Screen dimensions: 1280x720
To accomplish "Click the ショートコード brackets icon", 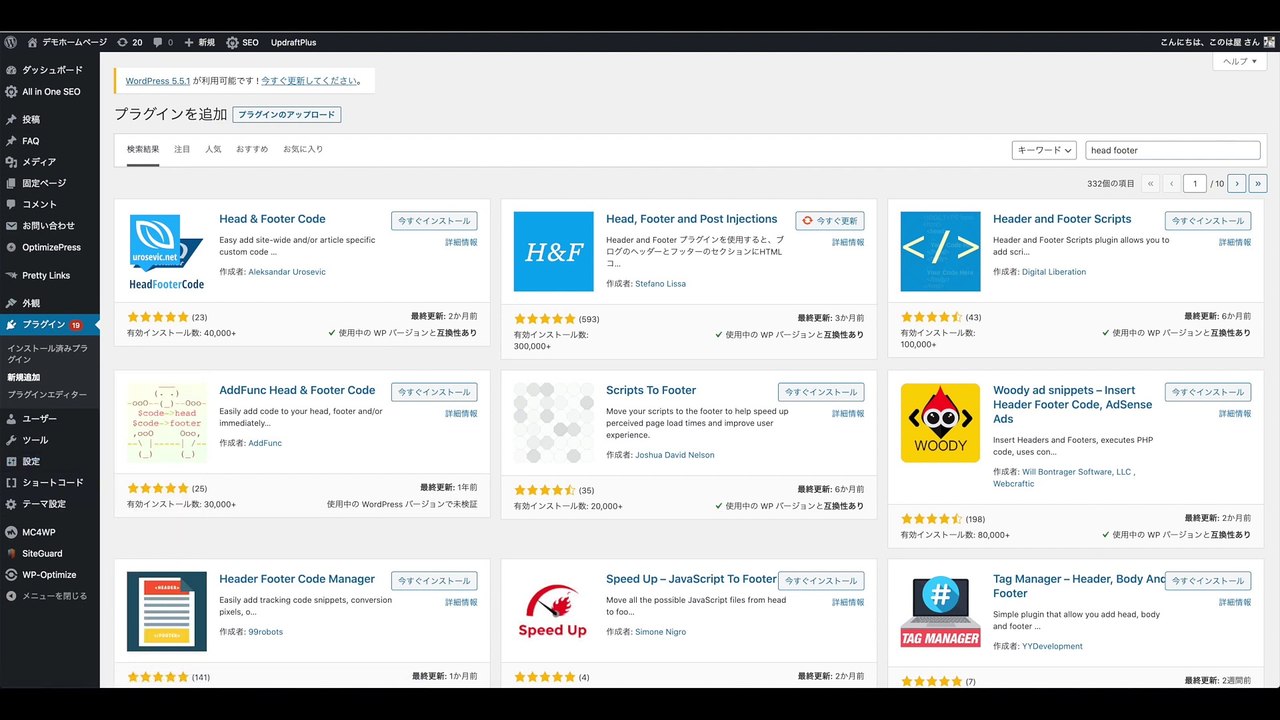I will 11,482.
